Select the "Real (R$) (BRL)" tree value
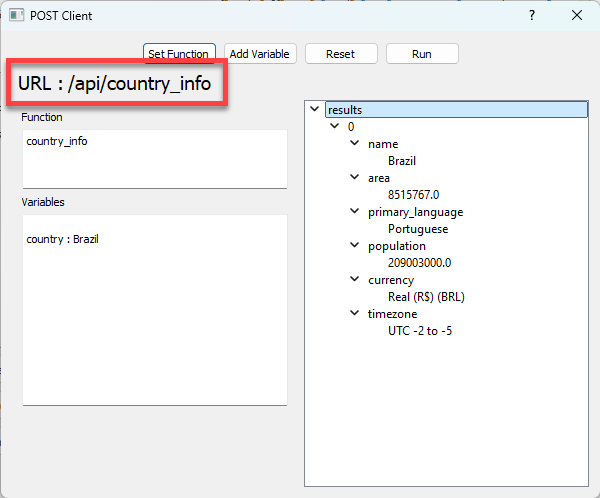This screenshot has width=600, height=498. [x=426, y=297]
